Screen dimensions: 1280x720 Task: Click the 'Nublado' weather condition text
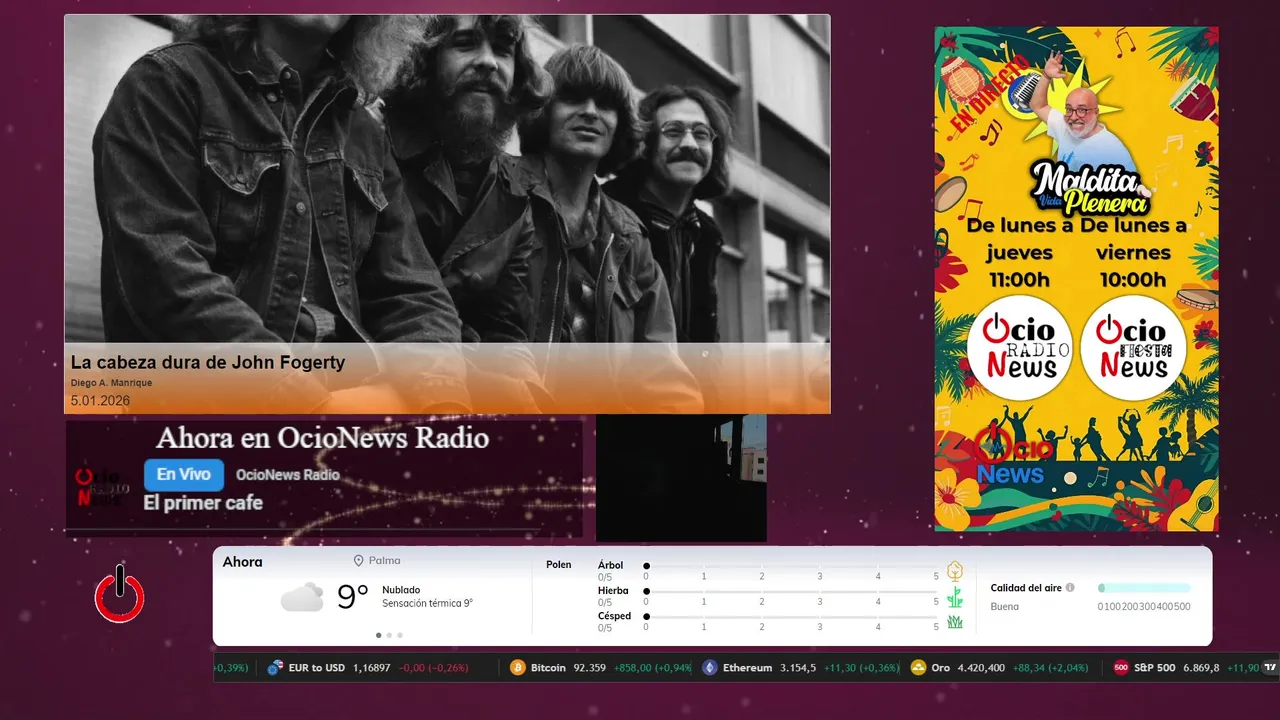[401, 590]
